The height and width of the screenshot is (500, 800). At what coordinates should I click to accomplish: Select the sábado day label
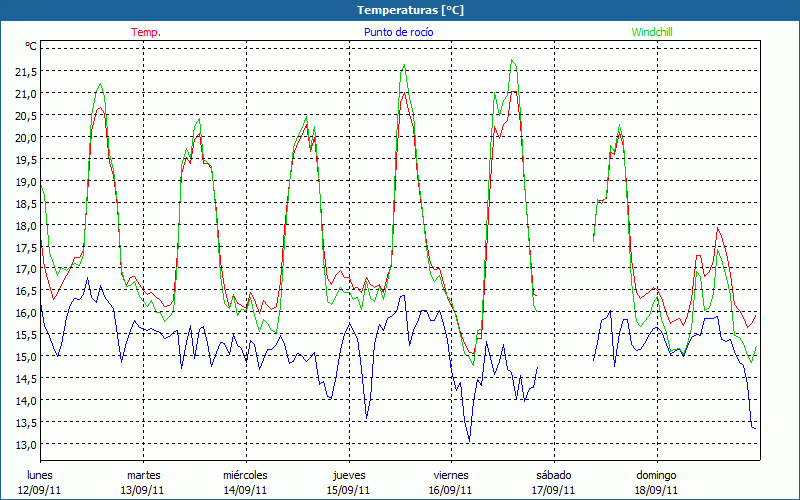[554, 475]
